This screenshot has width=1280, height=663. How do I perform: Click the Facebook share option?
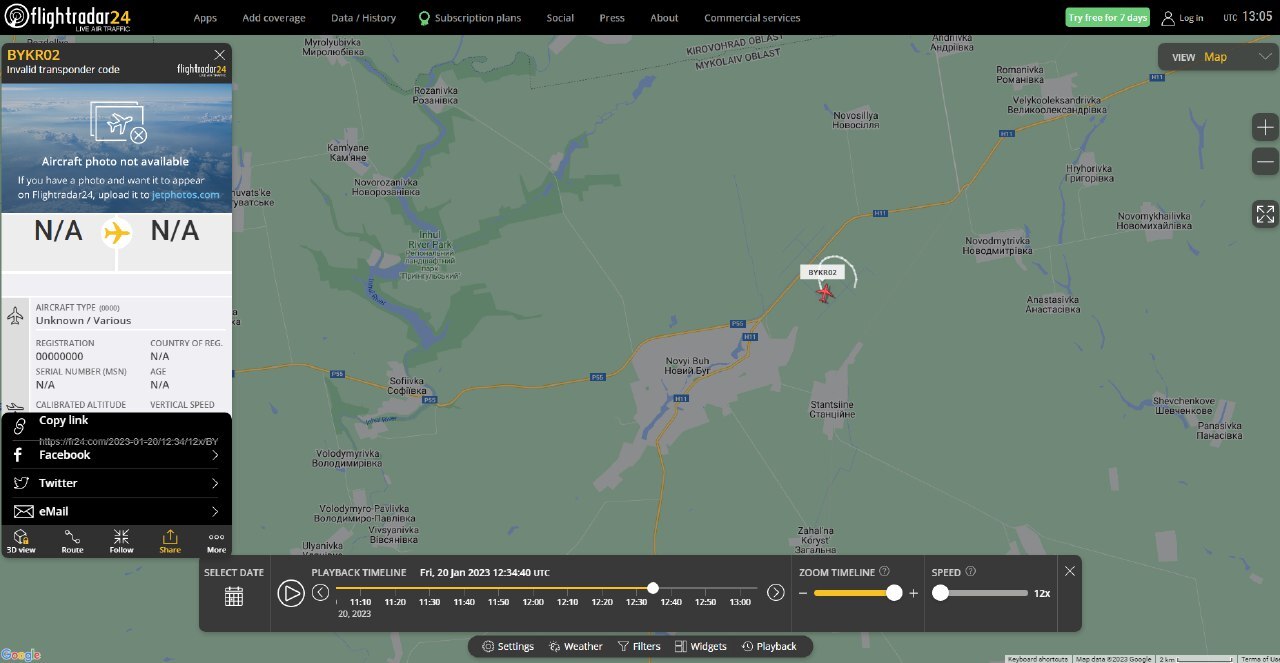115,455
